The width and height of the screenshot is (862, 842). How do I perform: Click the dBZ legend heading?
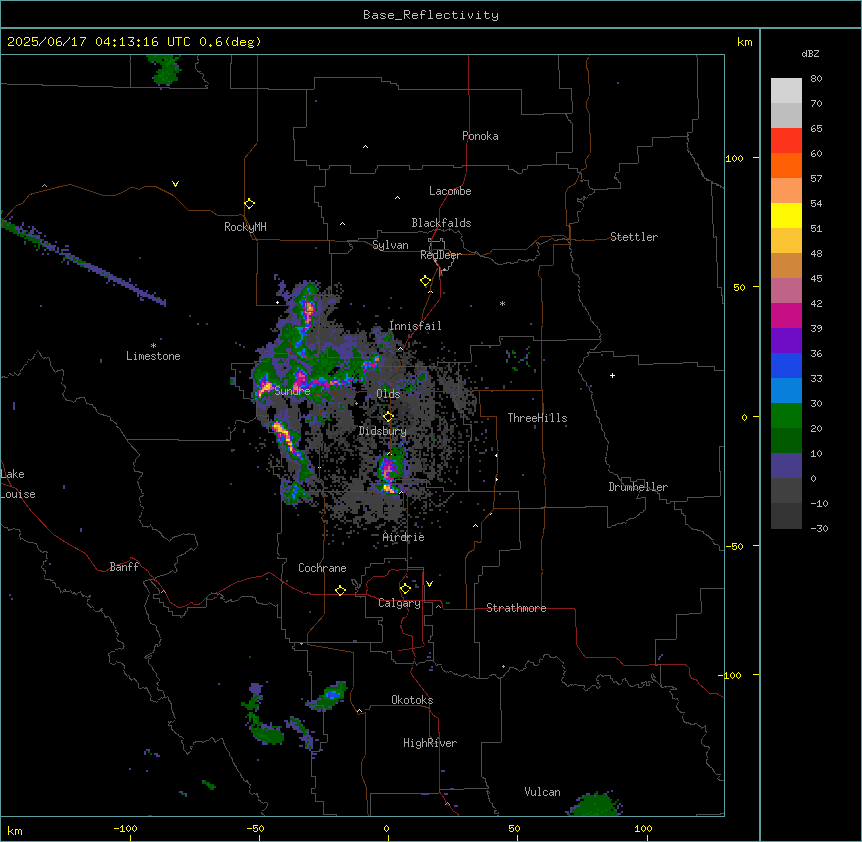(x=810, y=53)
